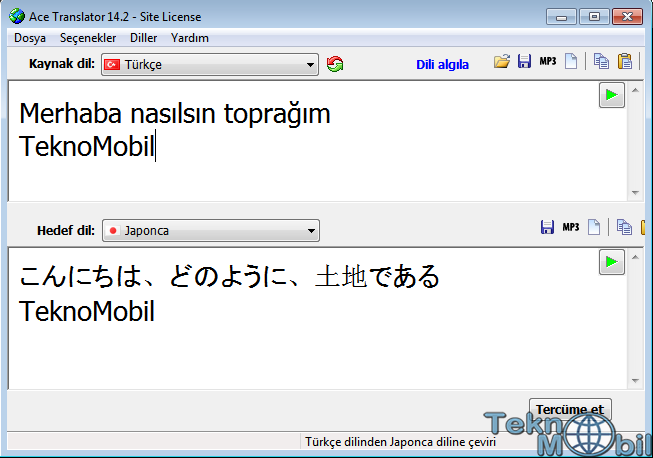
Task: Click the Dili algıla link
Action: pyautogui.click(x=442, y=65)
